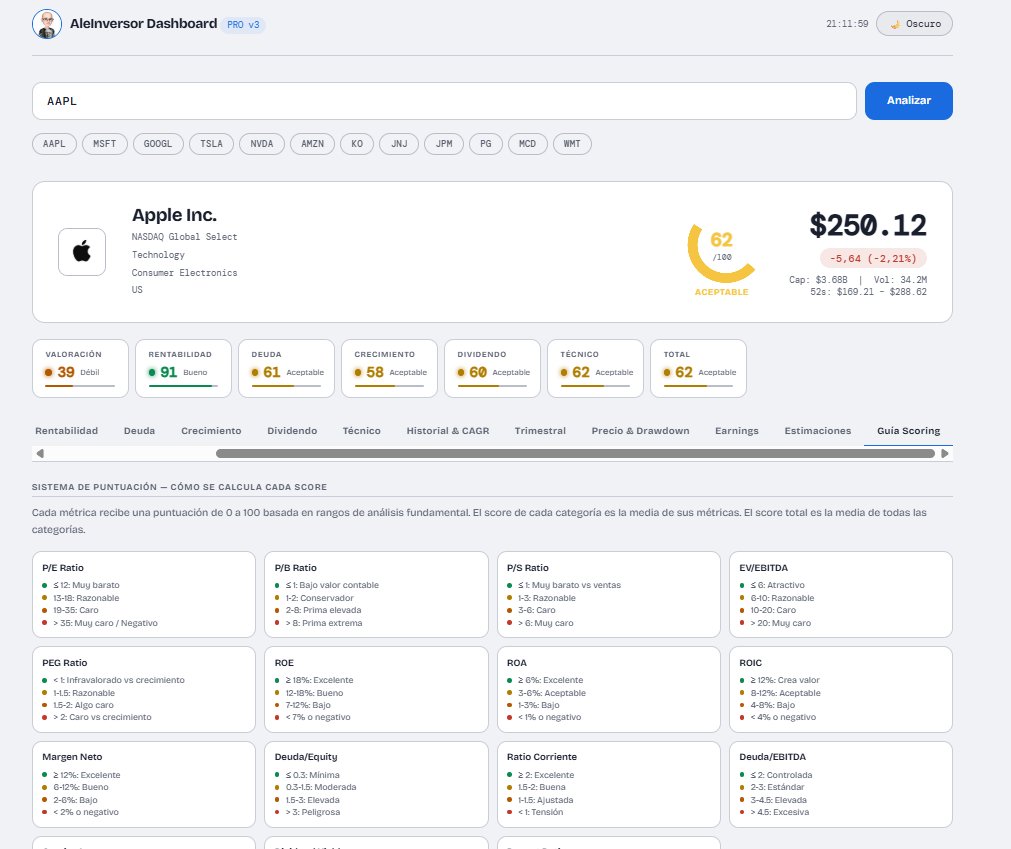This screenshot has height=849, width=1011.
Task: Select the KO ticker chip
Action: point(357,144)
